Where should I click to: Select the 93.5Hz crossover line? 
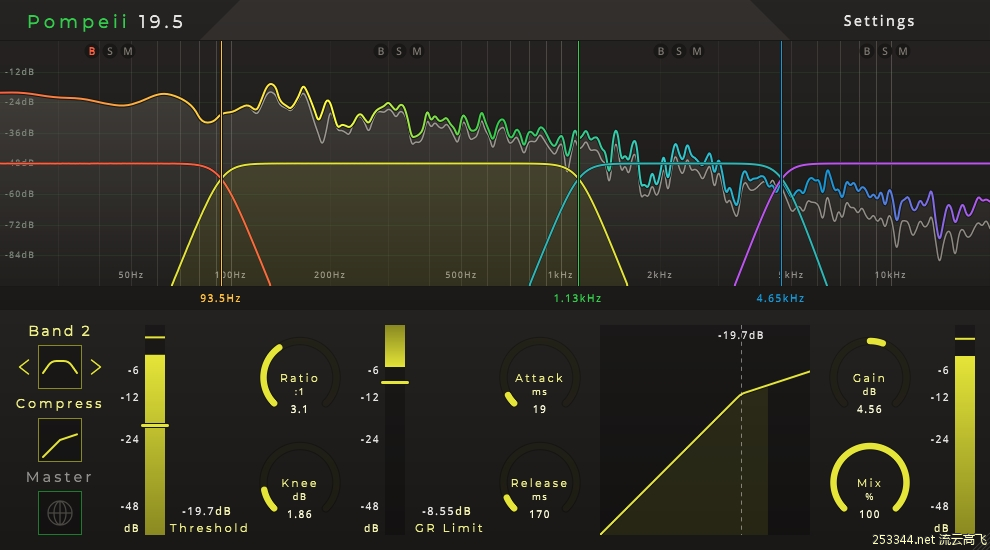[221, 163]
